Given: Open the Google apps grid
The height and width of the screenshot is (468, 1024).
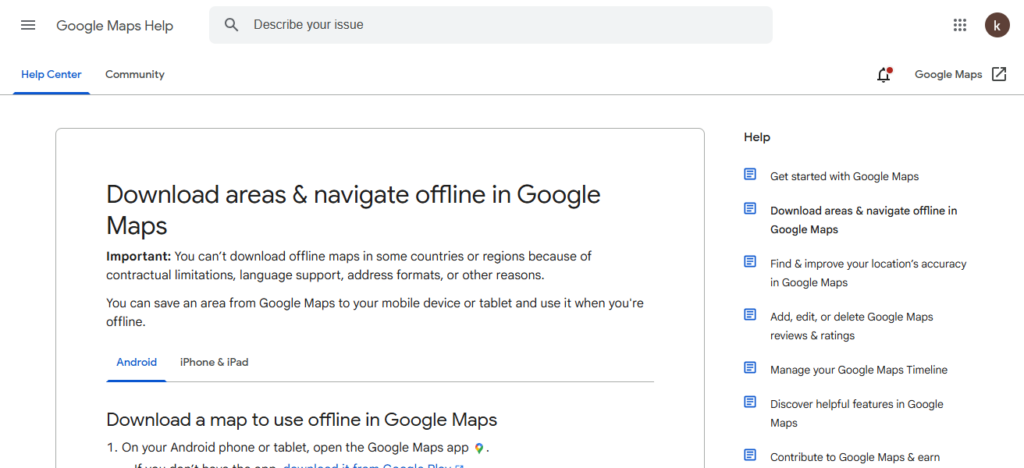Looking at the screenshot, I should pos(959,25).
